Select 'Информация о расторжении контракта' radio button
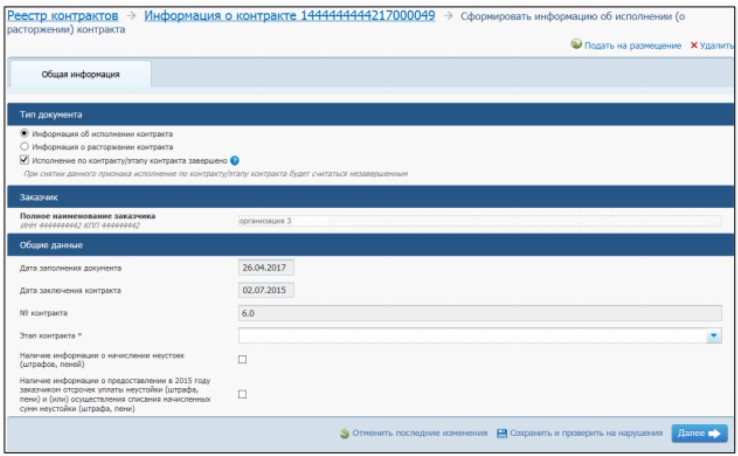 [25, 146]
